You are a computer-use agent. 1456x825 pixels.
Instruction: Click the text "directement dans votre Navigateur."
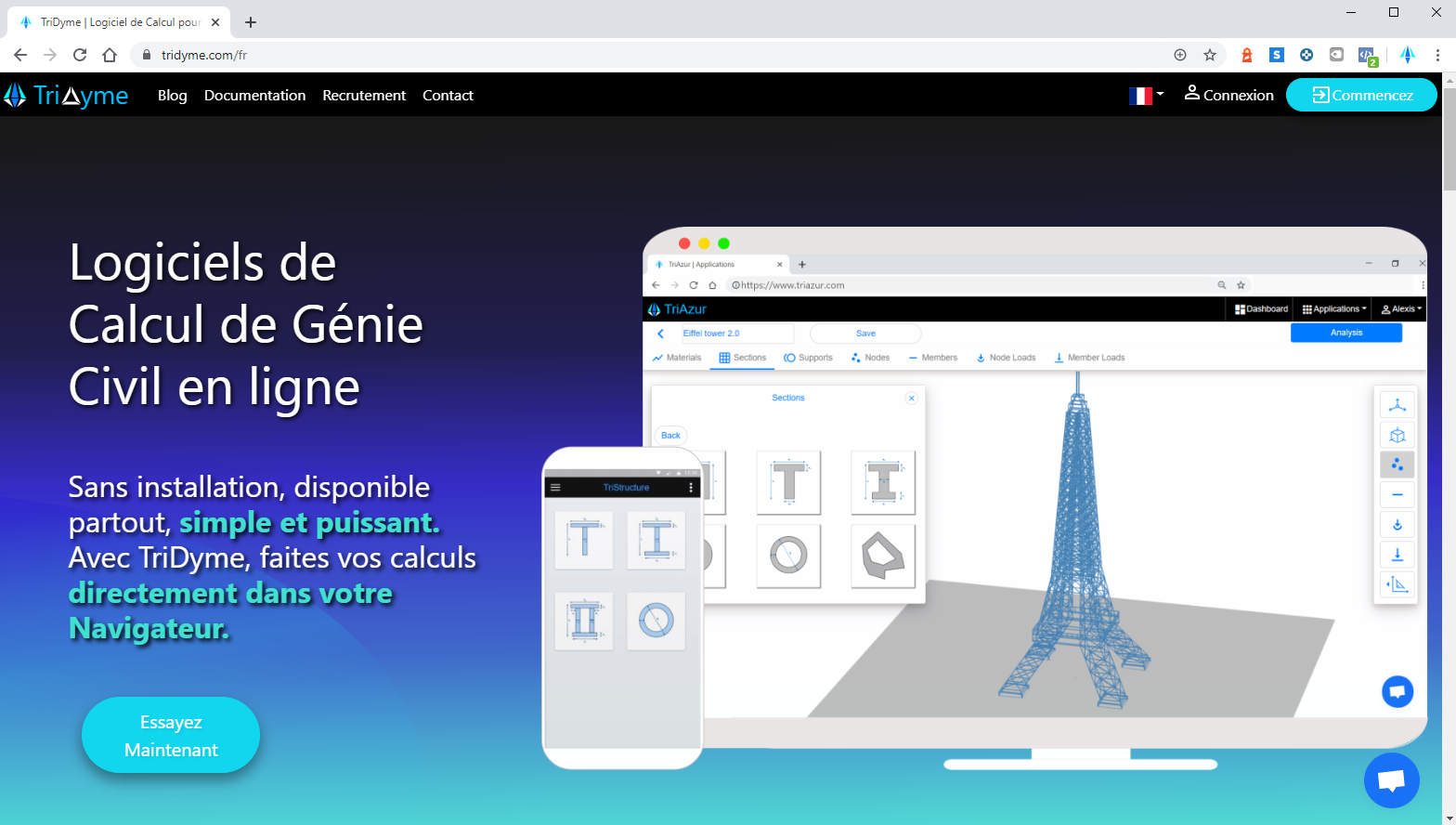point(231,610)
